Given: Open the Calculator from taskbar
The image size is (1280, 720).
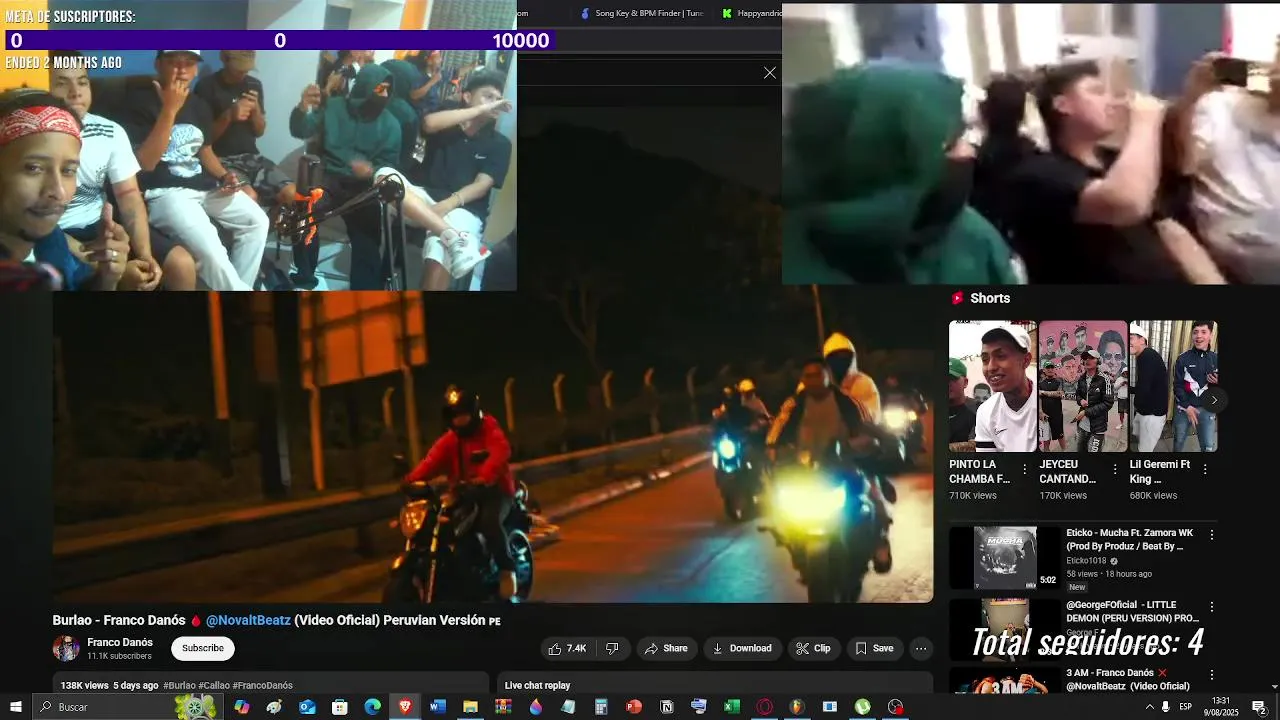Looking at the screenshot, I should 601,707.
